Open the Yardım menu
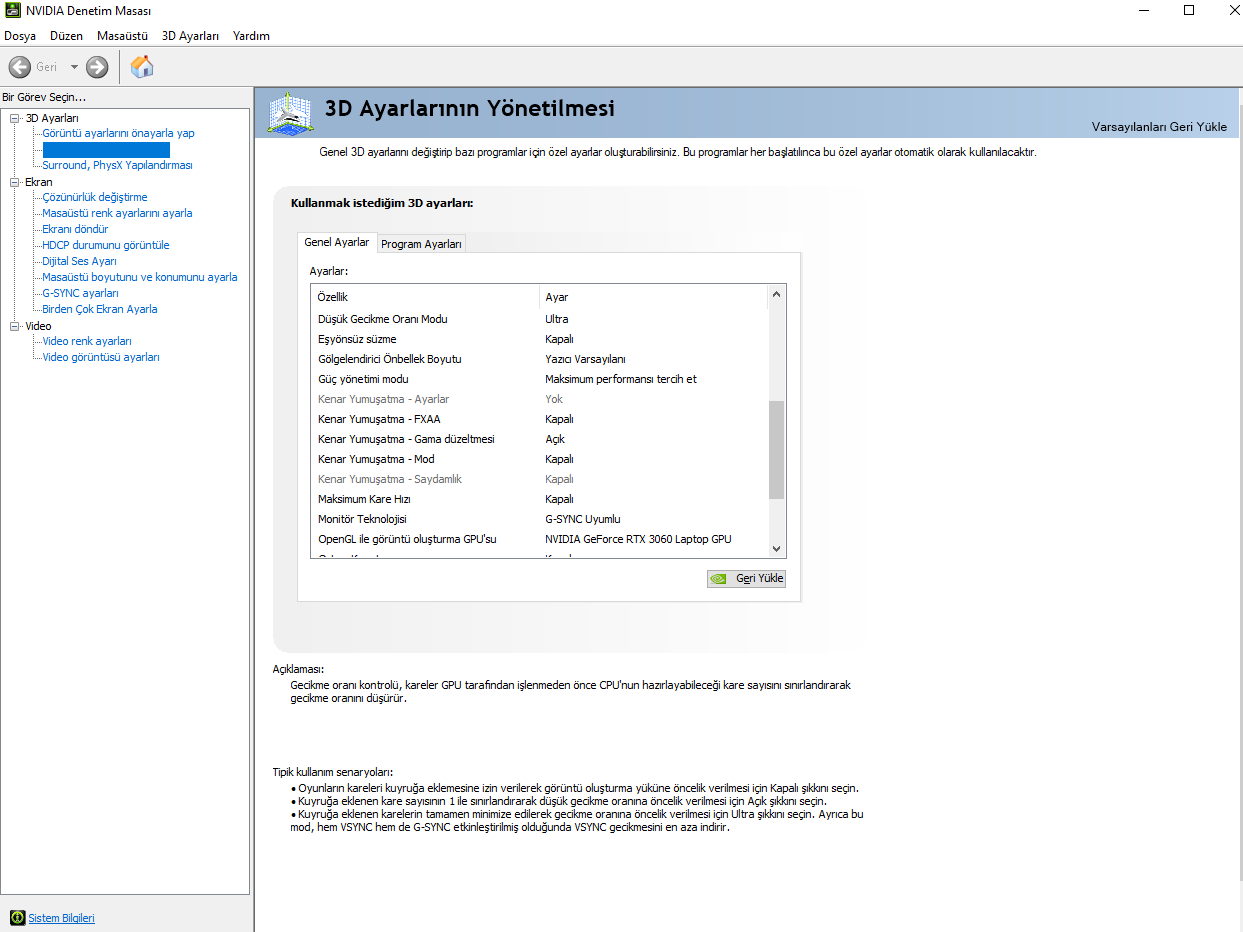Image resolution: width=1243 pixels, height=932 pixels. click(251, 35)
